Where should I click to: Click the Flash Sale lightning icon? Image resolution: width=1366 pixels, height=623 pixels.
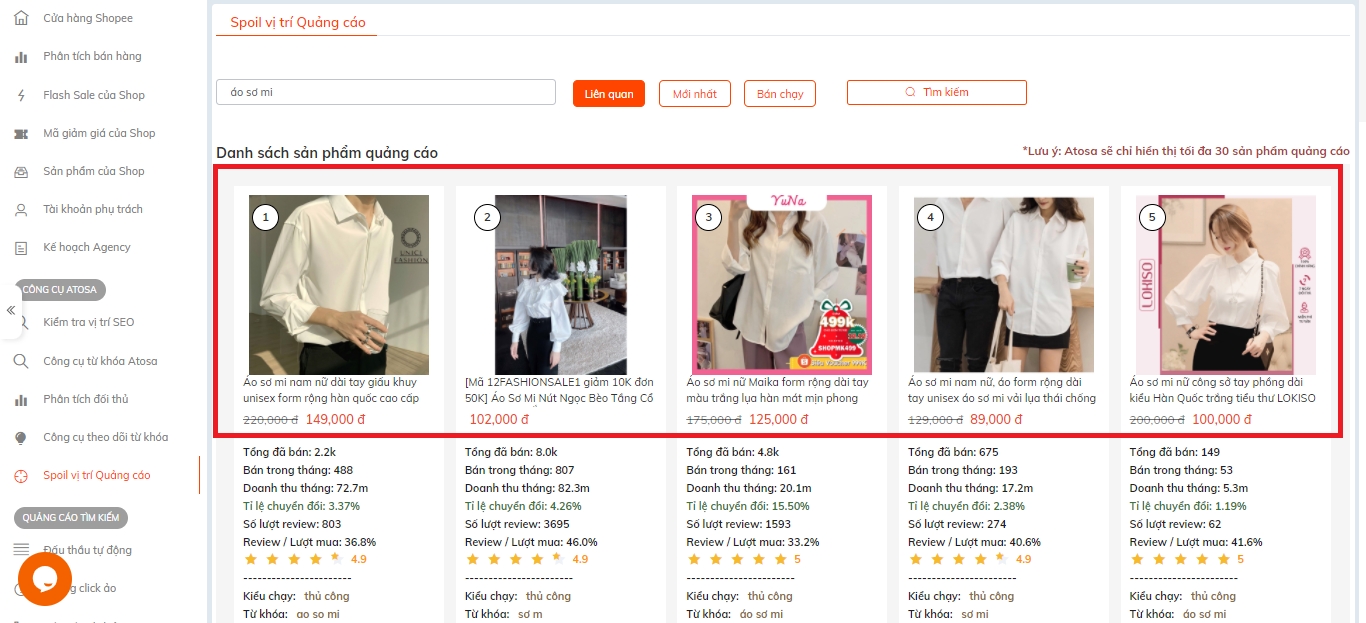click(x=21, y=95)
